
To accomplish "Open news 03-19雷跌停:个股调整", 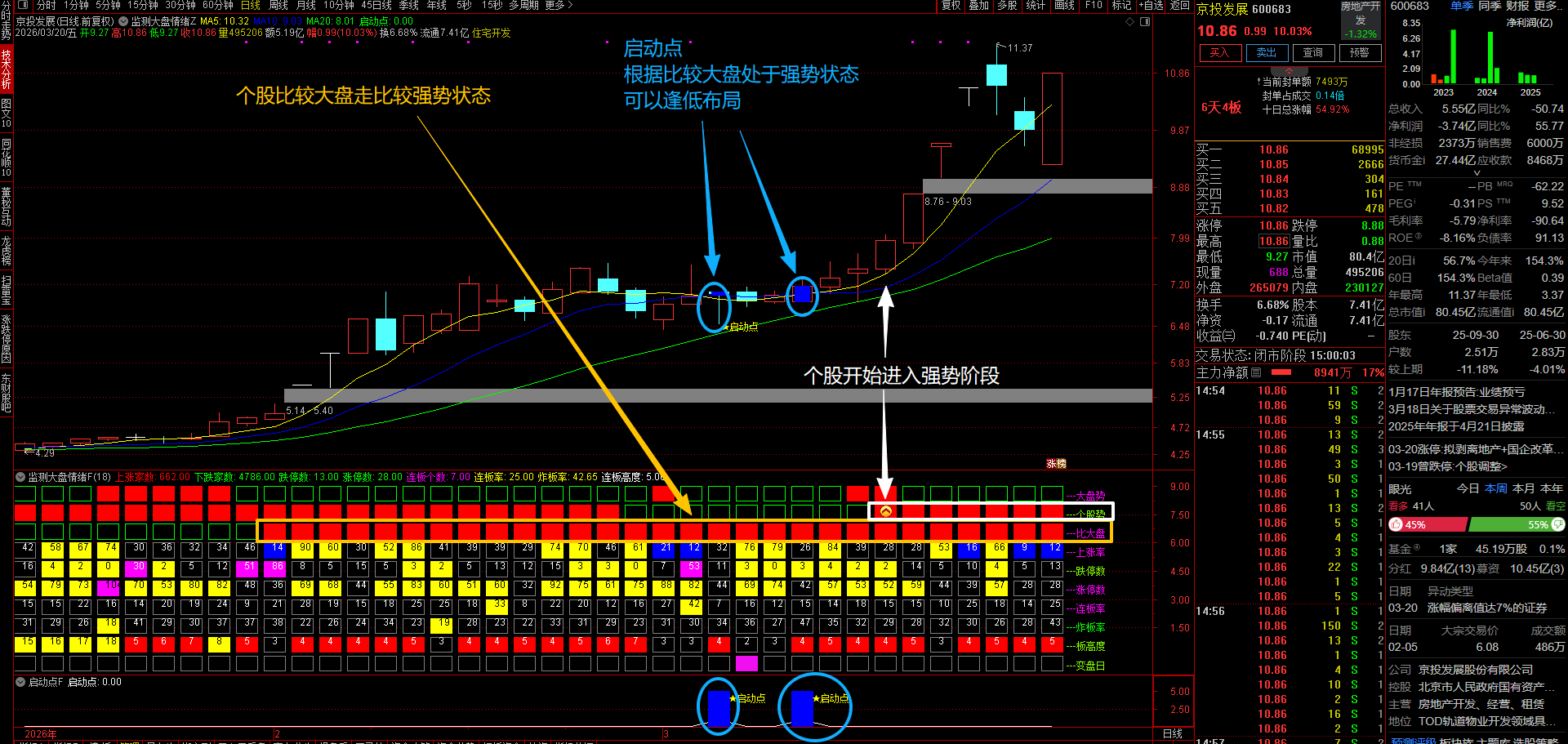I will [1447, 466].
